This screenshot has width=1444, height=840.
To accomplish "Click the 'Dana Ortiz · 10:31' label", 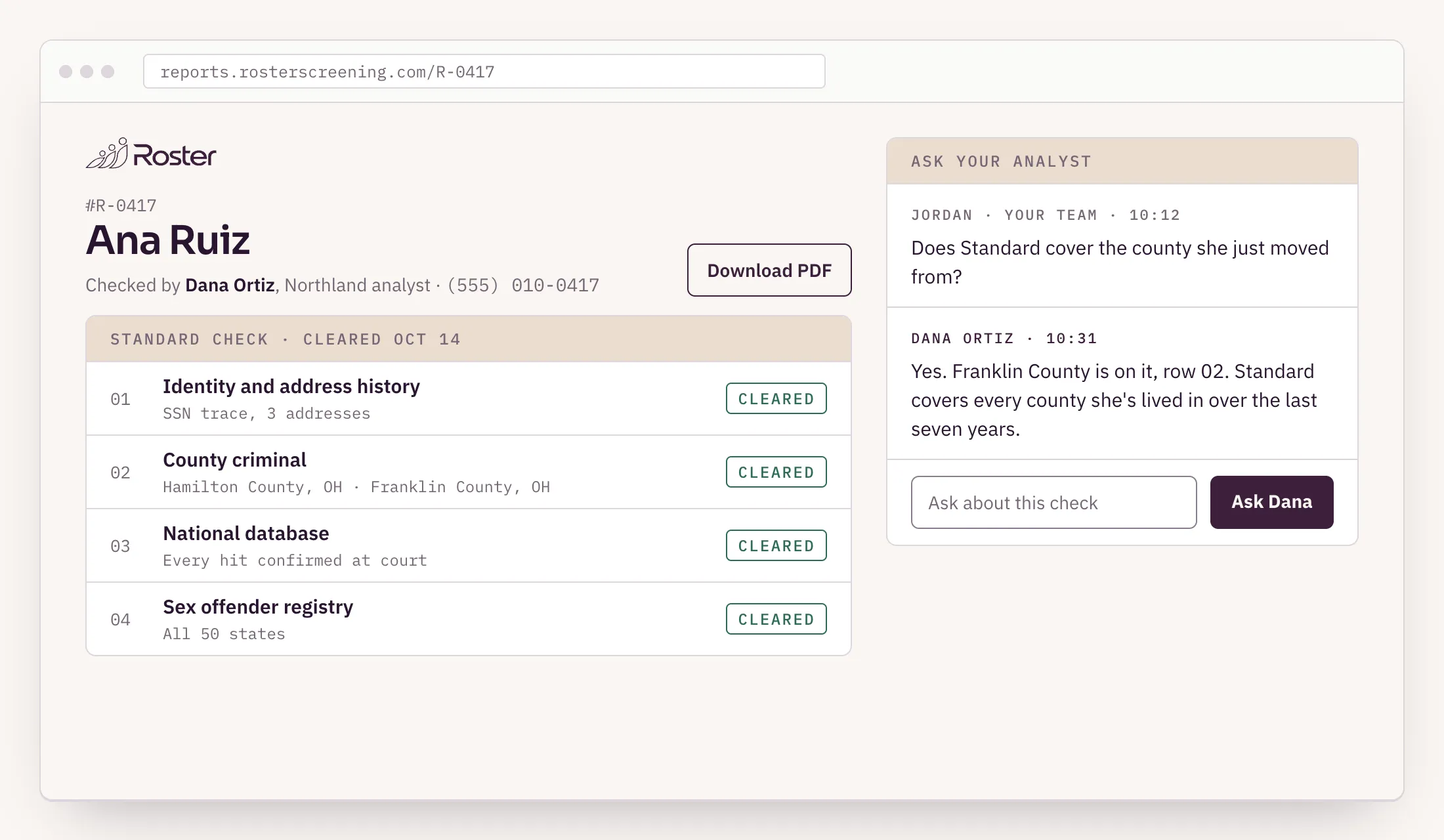I will (1004, 339).
